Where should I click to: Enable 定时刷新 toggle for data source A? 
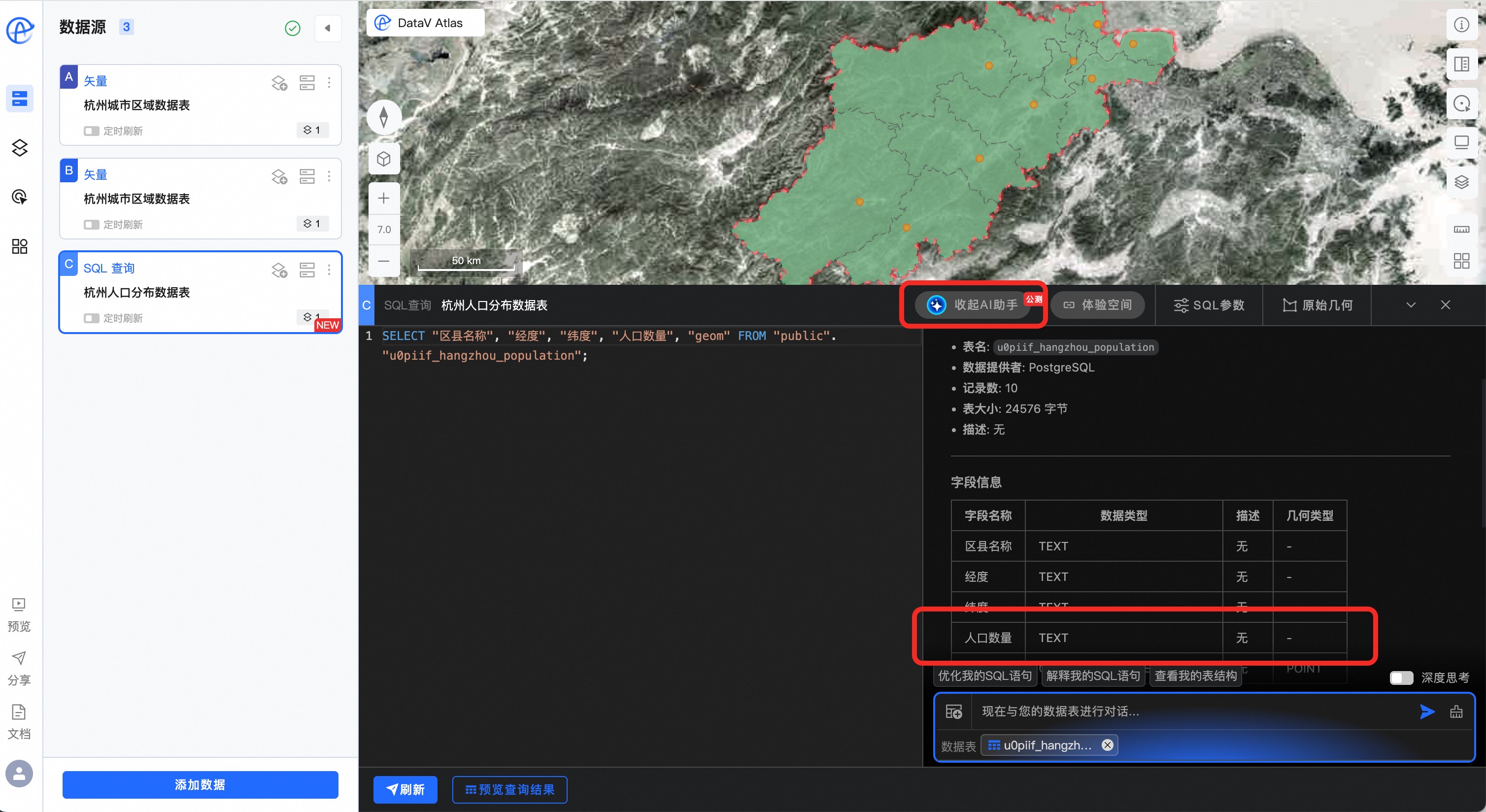pos(91,131)
